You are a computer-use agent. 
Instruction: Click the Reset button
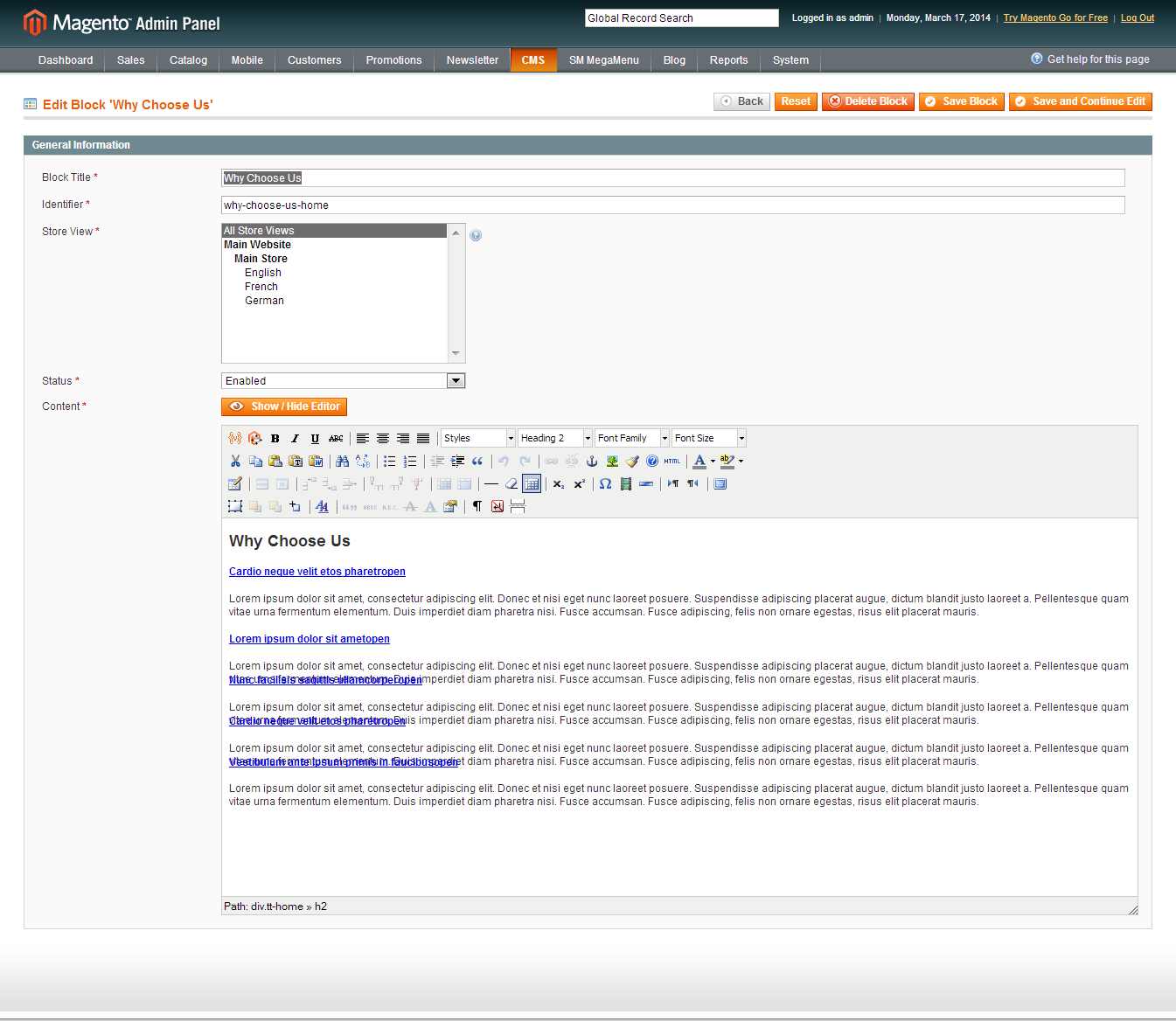point(796,101)
